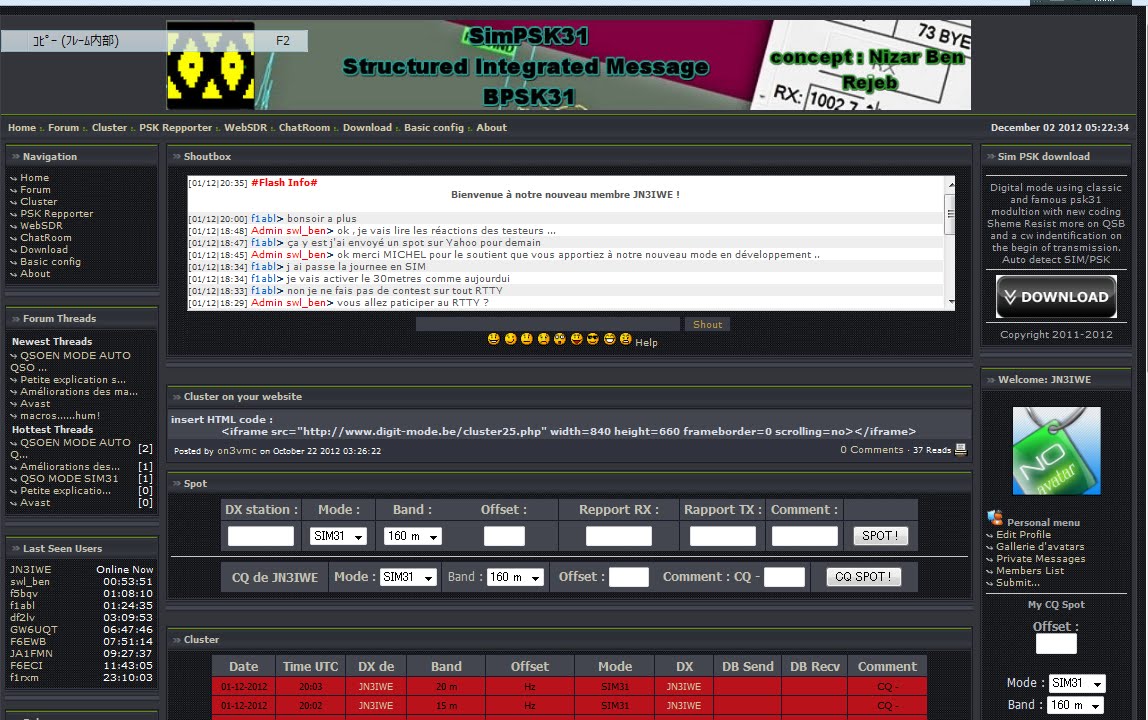
Task: Go to WebSDR in top menu
Action: pyautogui.click(x=245, y=127)
